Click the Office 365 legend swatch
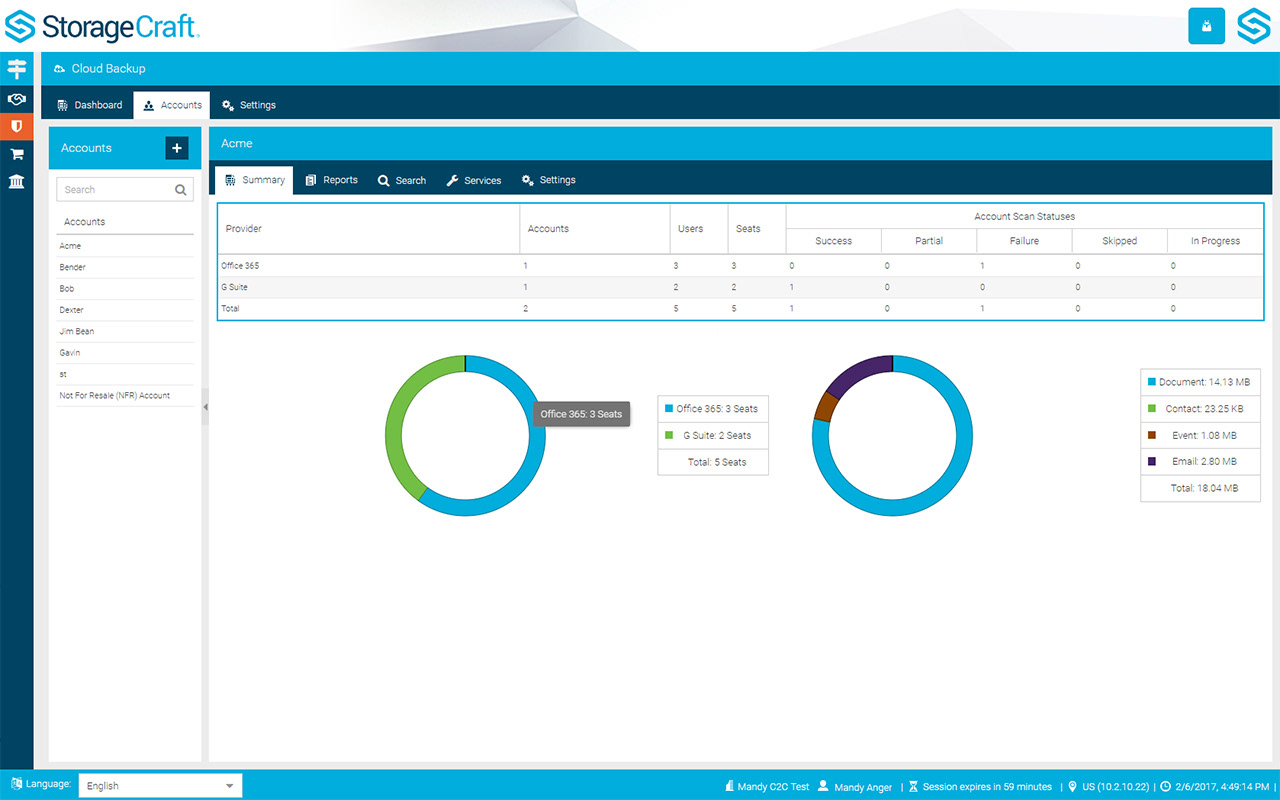Image resolution: width=1280 pixels, height=800 pixels. pos(669,409)
